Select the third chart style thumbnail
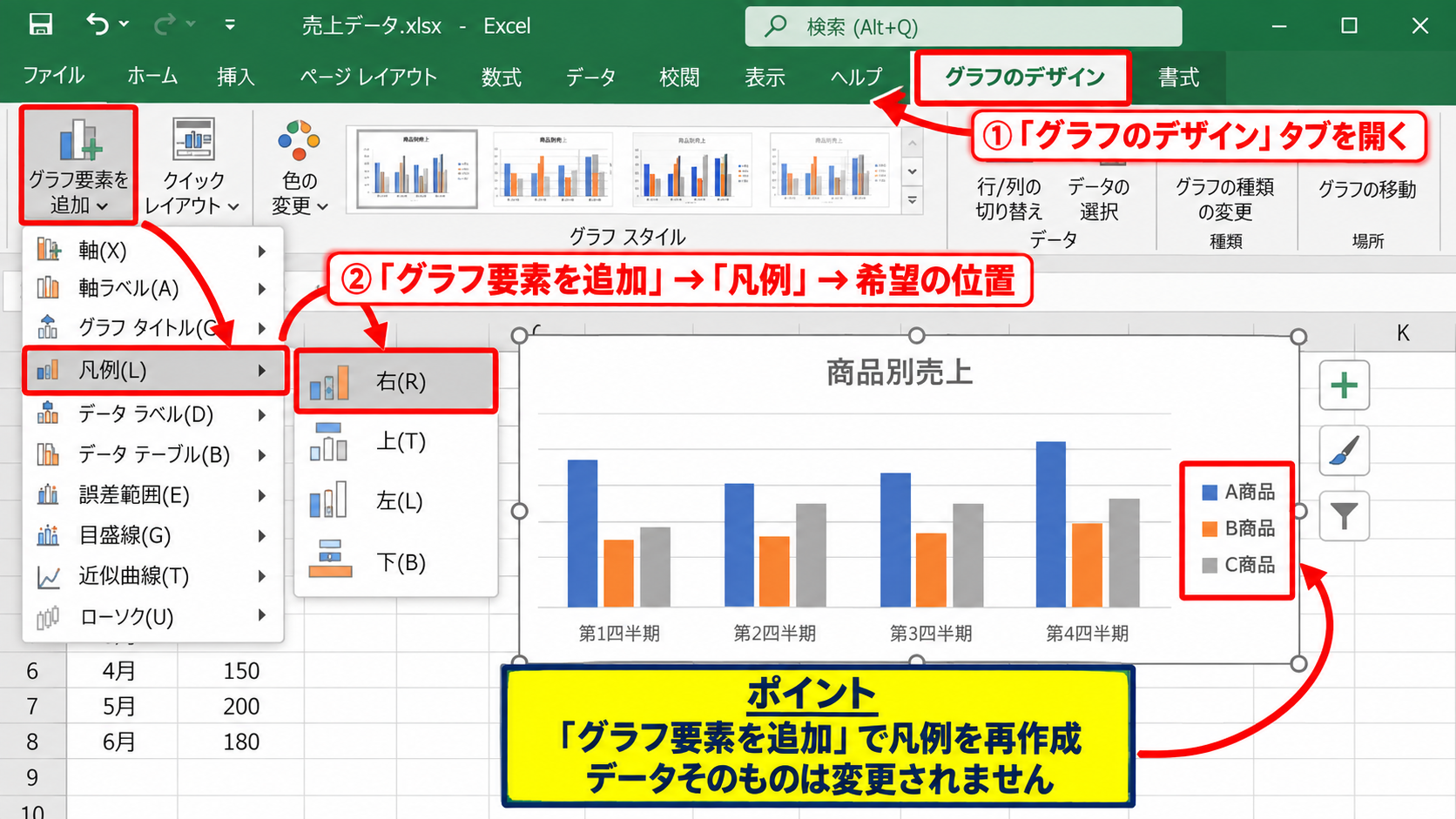1456x819 pixels. (x=691, y=169)
